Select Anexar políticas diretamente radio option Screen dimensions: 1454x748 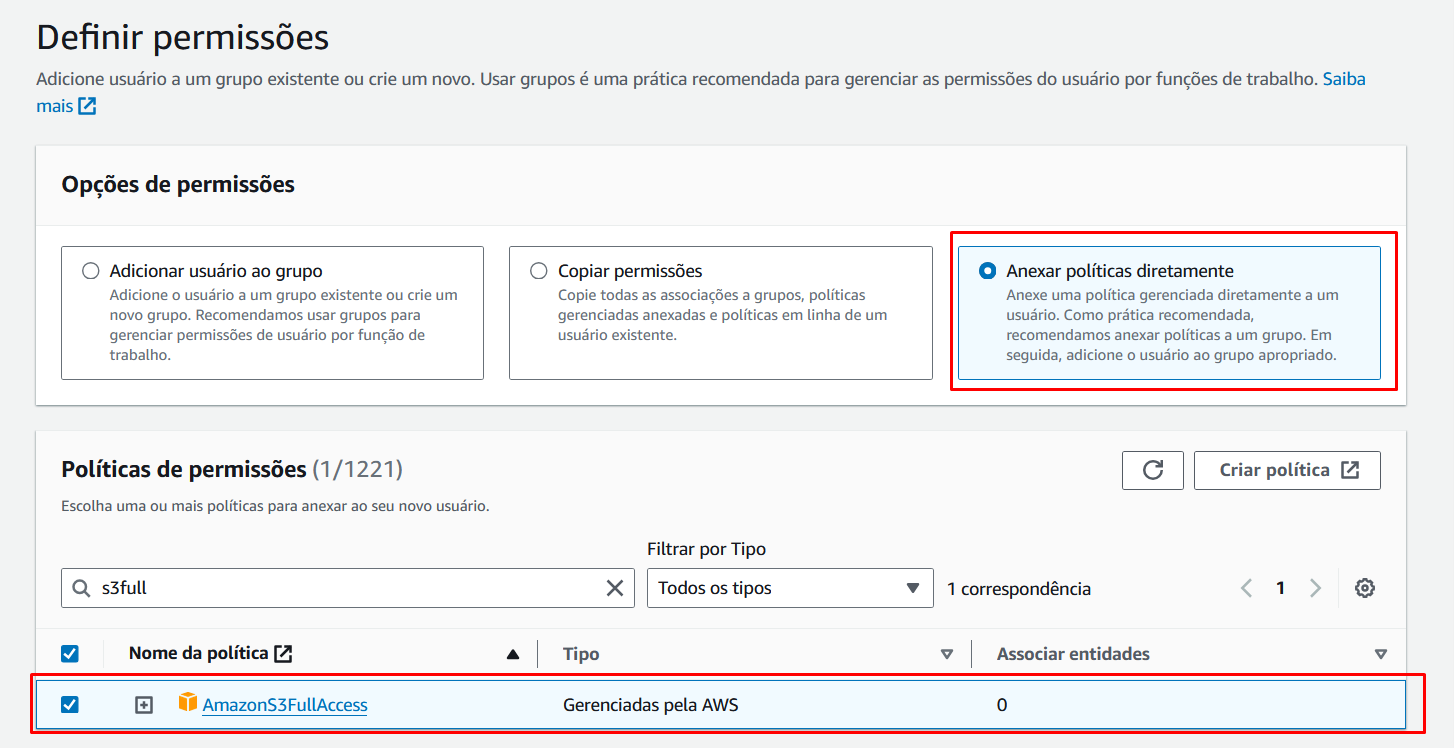(x=988, y=271)
